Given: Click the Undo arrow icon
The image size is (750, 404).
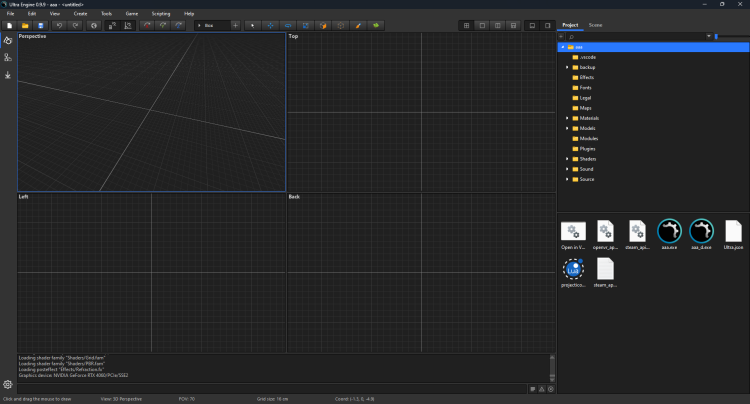Looking at the screenshot, I should pos(60,25).
